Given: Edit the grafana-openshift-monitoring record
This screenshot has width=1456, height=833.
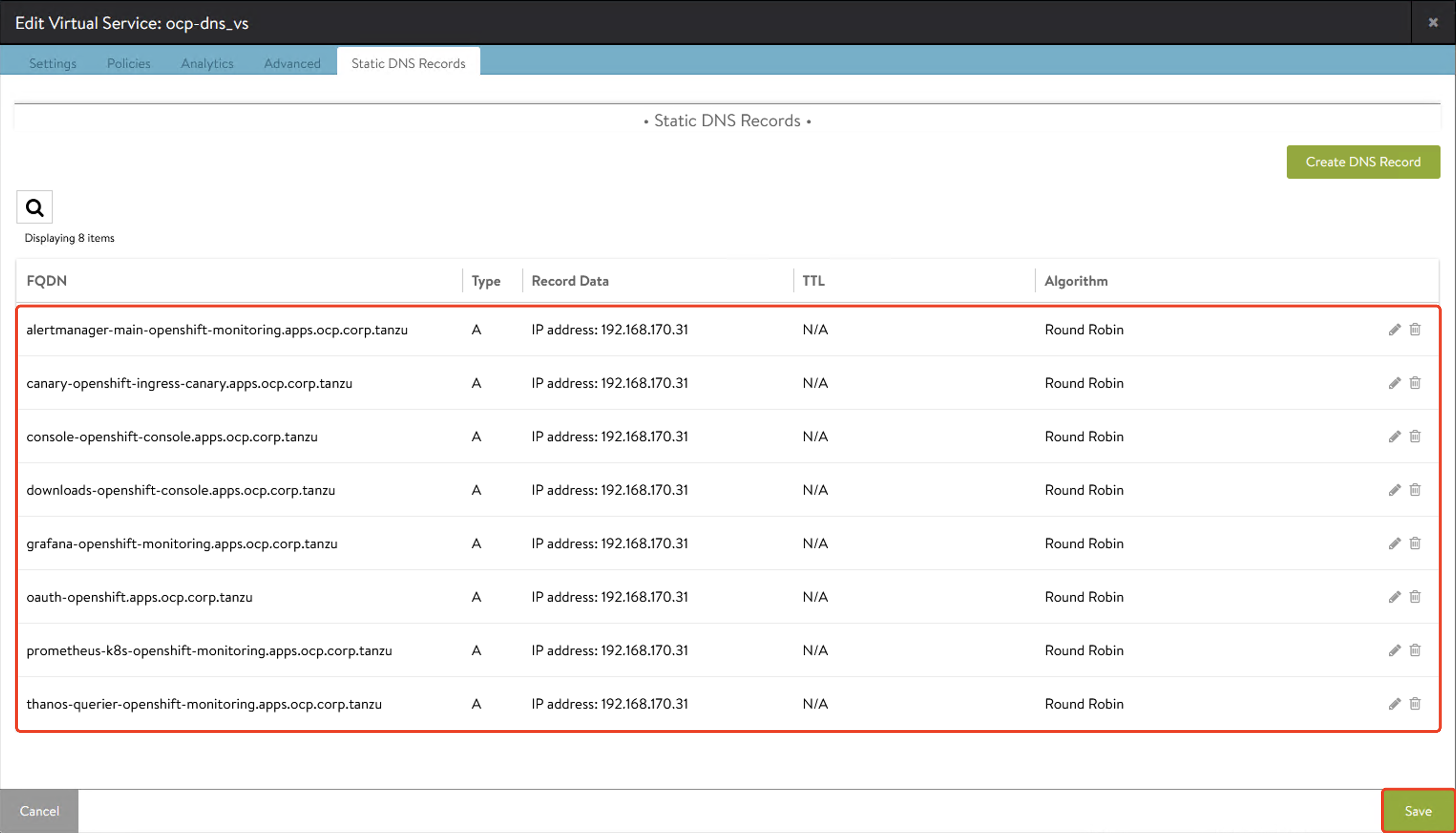Looking at the screenshot, I should (1394, 544).
